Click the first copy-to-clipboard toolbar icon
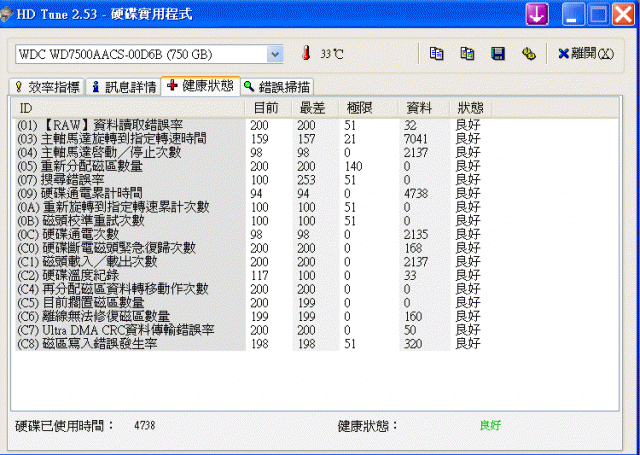Screen dimensions: 640x455 point(437,53)
